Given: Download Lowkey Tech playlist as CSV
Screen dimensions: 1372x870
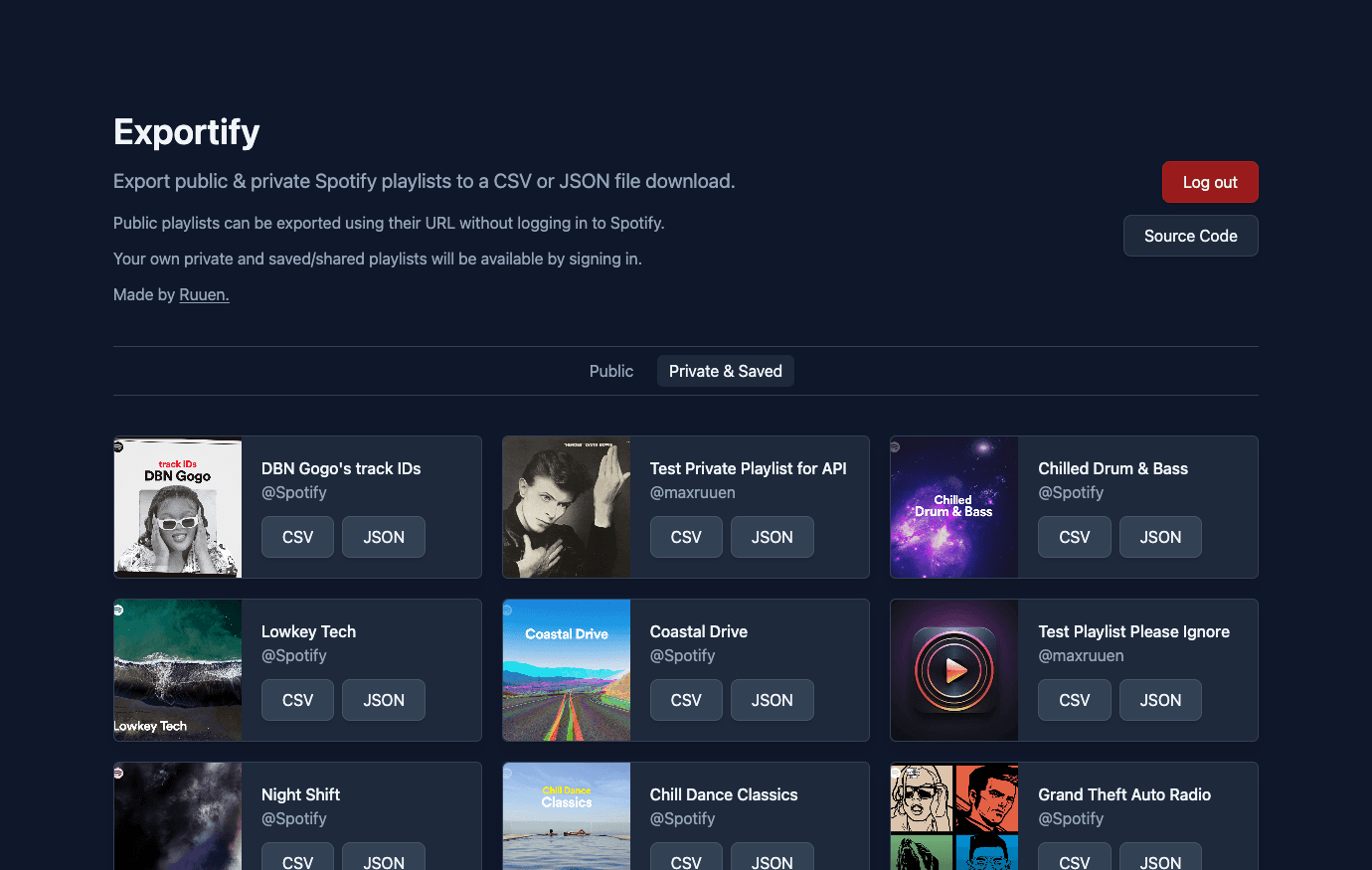Looking at the screenshot, I should coord(297,700).
